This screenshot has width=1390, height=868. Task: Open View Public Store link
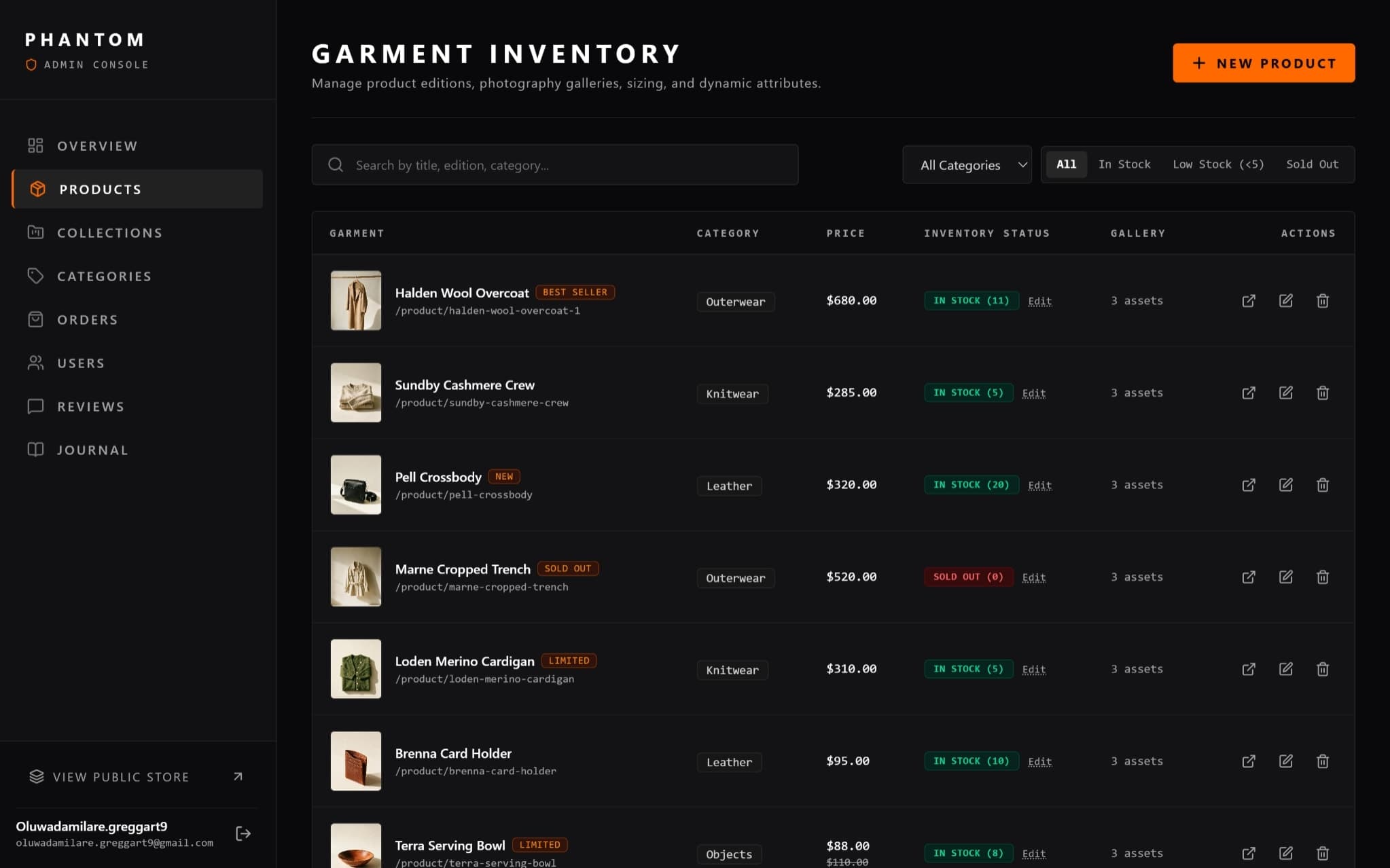point(137,777)
